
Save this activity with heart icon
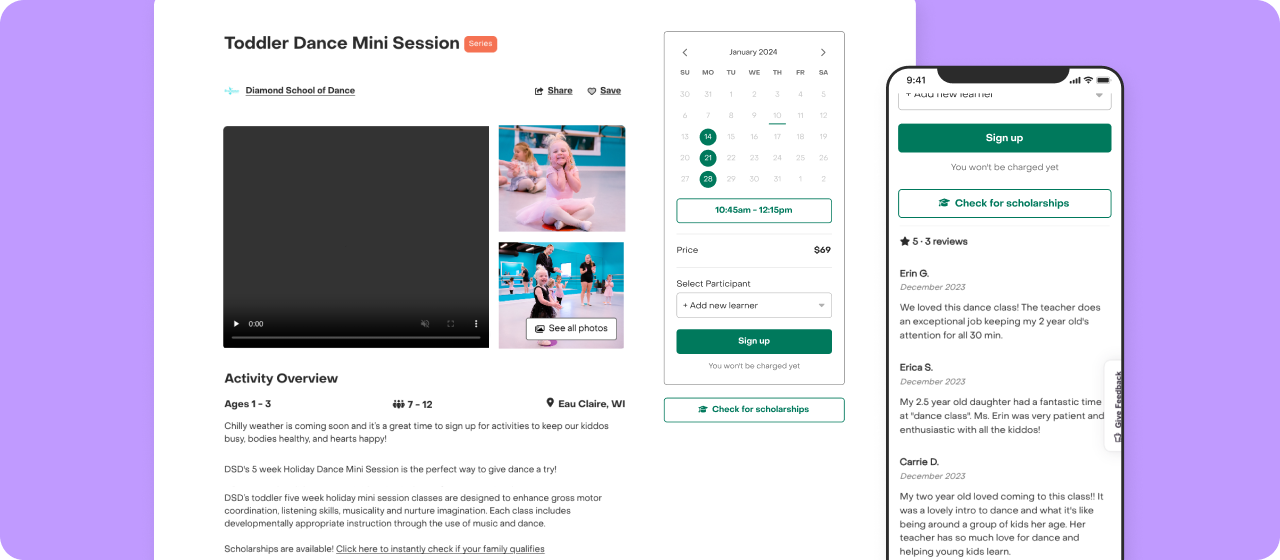click(604, 91)
